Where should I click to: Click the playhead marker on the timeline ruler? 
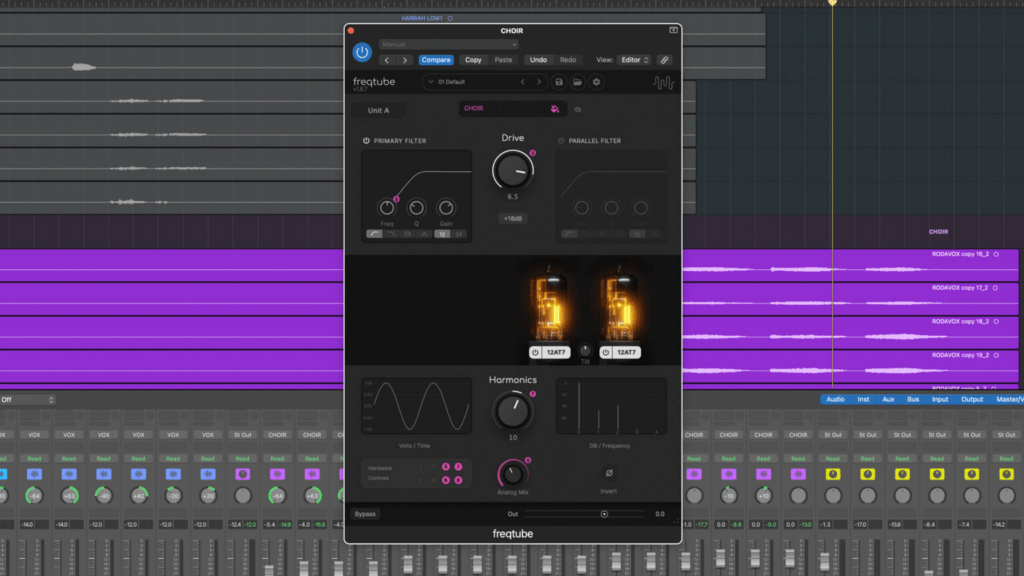pos(832,3)
